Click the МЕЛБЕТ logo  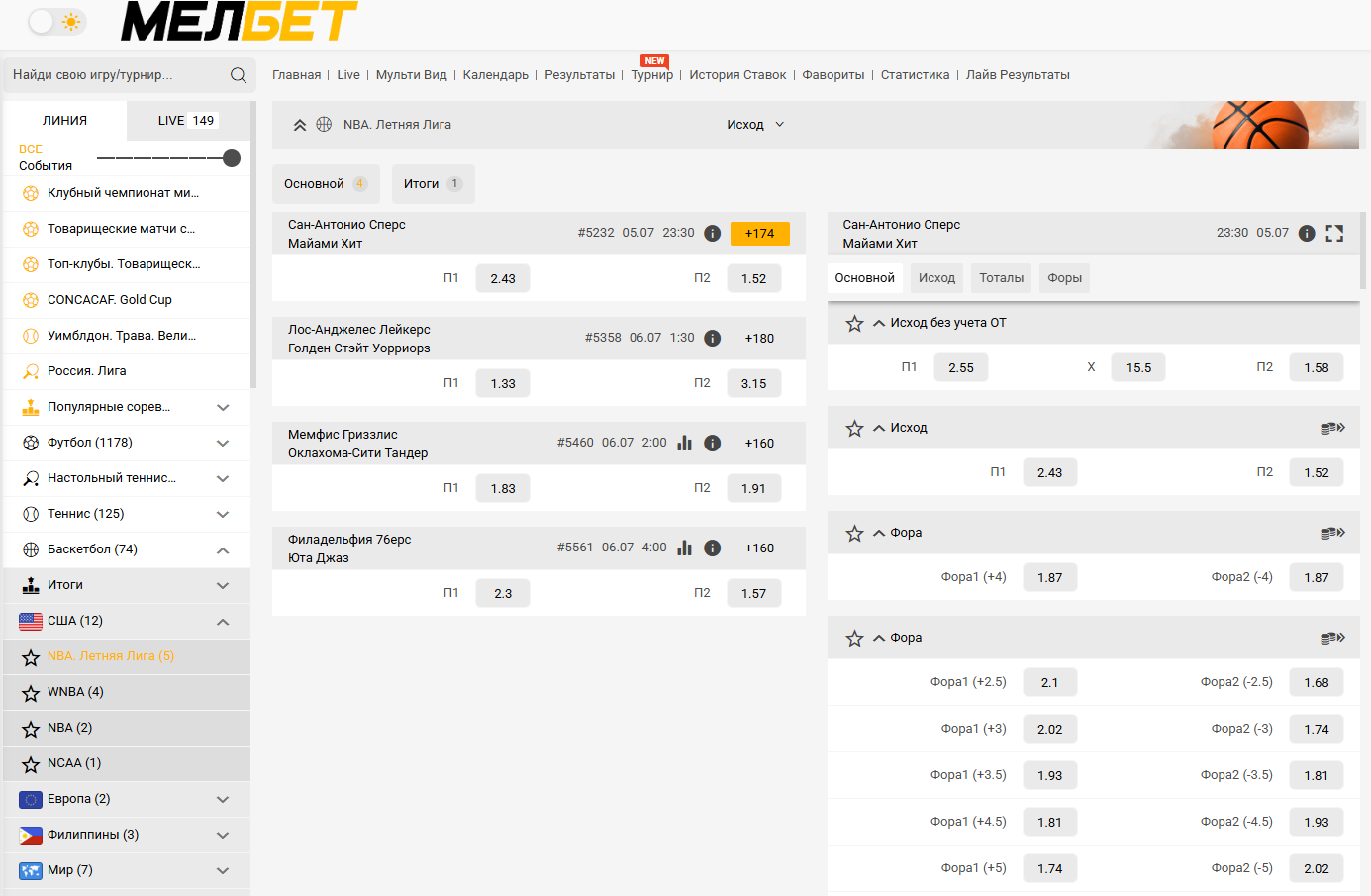(x=239, y=21)
